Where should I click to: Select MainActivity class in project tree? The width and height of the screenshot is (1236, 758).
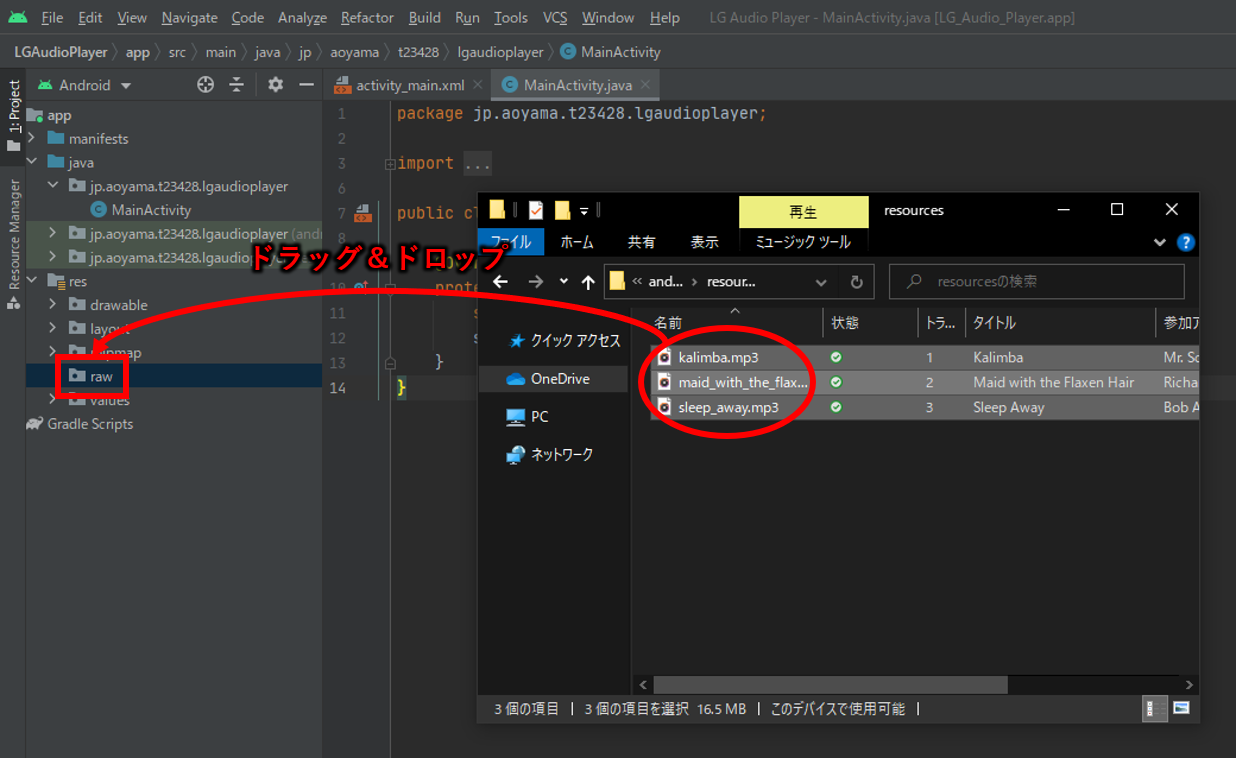point(140,210)
